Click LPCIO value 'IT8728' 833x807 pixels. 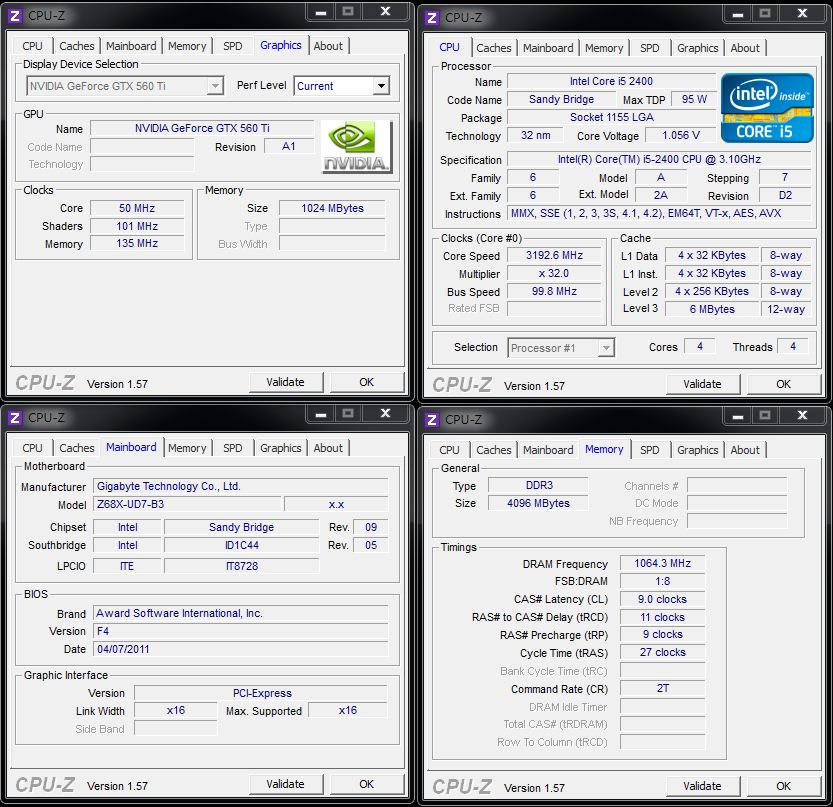click(242, 566)
